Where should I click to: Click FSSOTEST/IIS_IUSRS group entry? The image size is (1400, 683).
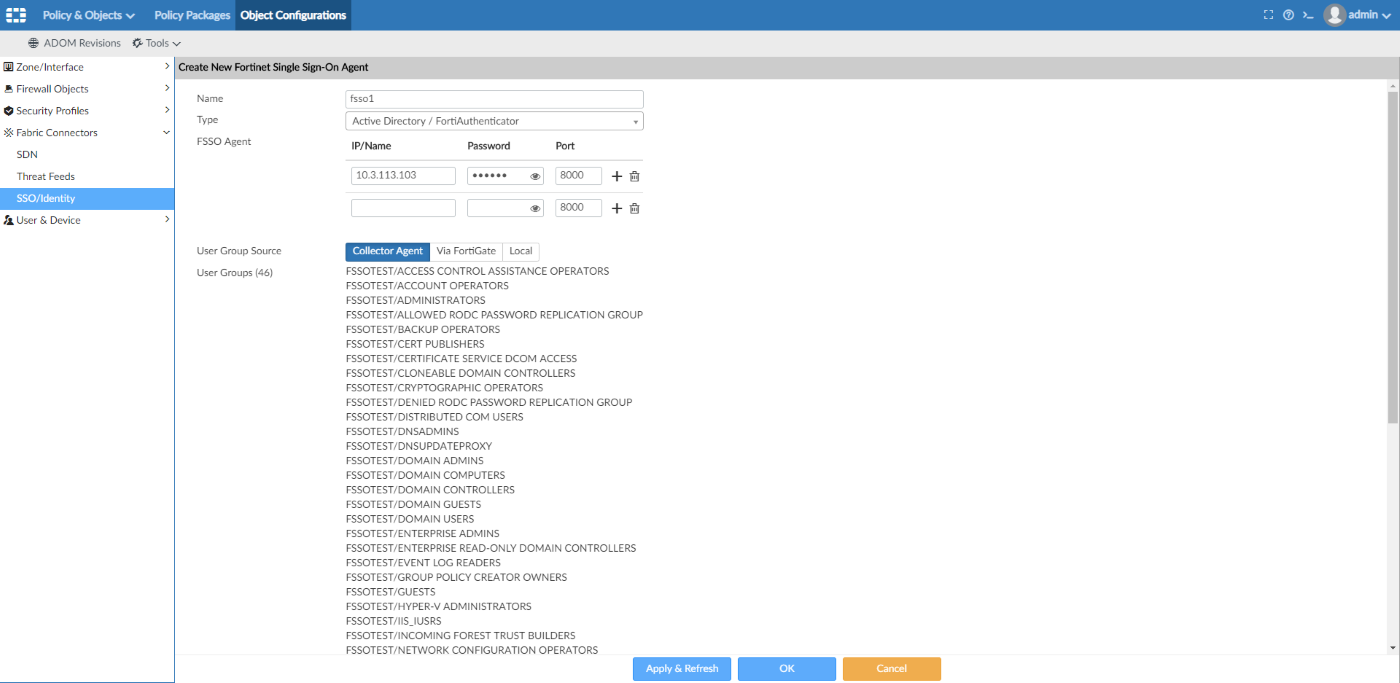tap(393, 621)
